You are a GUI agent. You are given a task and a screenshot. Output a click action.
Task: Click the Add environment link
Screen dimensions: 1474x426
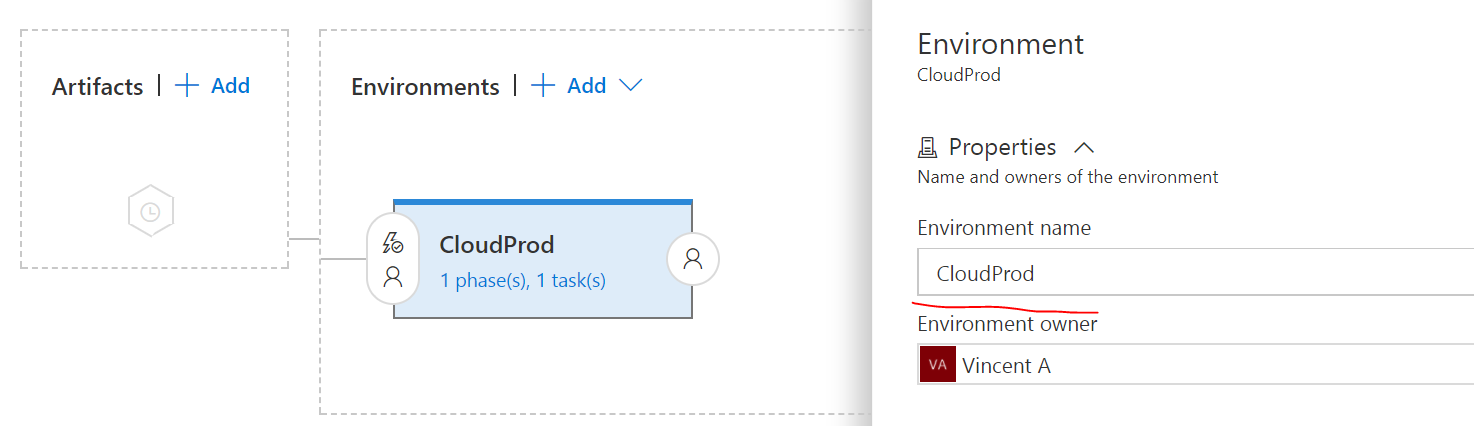point(586,86)
